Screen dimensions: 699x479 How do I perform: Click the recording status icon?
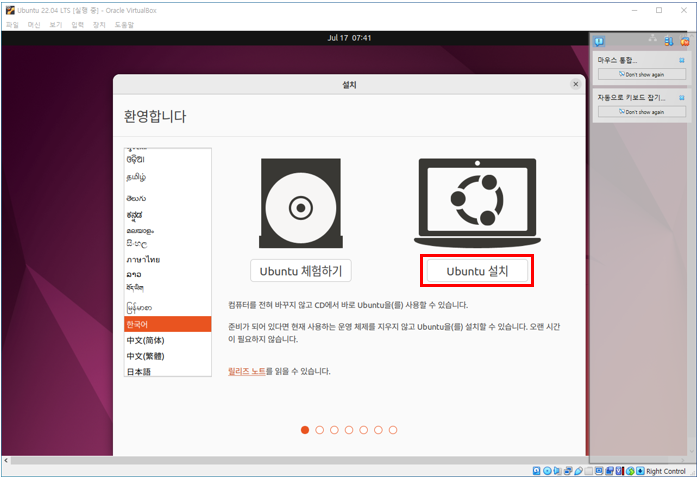[x=609, y=471]
